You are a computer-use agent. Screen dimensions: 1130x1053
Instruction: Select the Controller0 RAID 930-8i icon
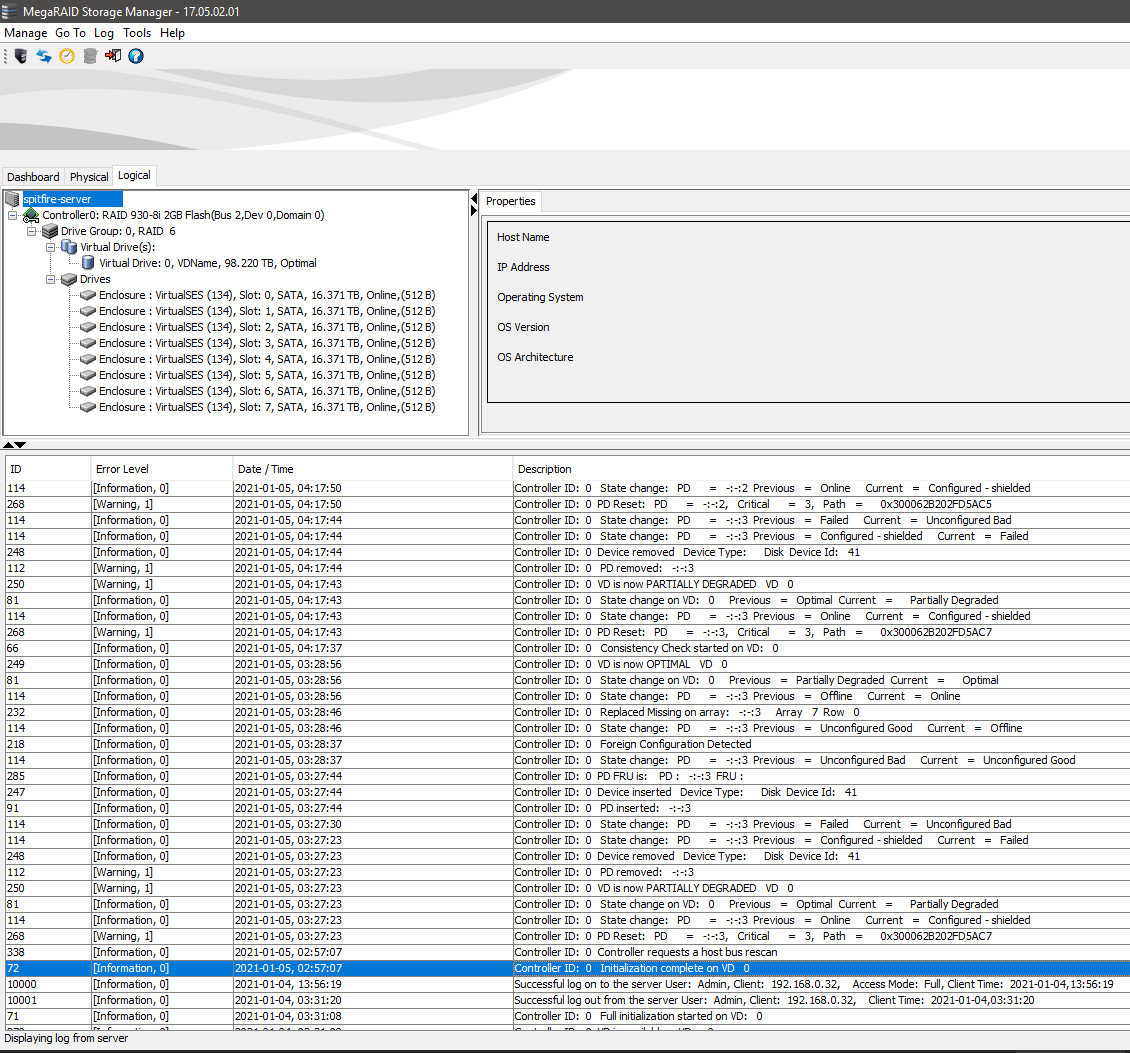click(x=31, y=215)
